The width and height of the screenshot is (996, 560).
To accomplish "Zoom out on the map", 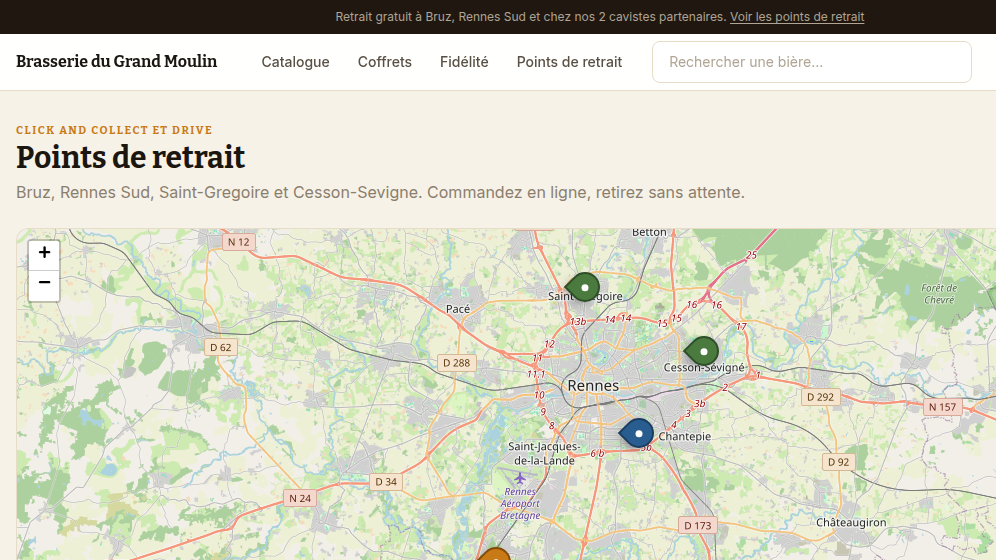I will point(44,283).
